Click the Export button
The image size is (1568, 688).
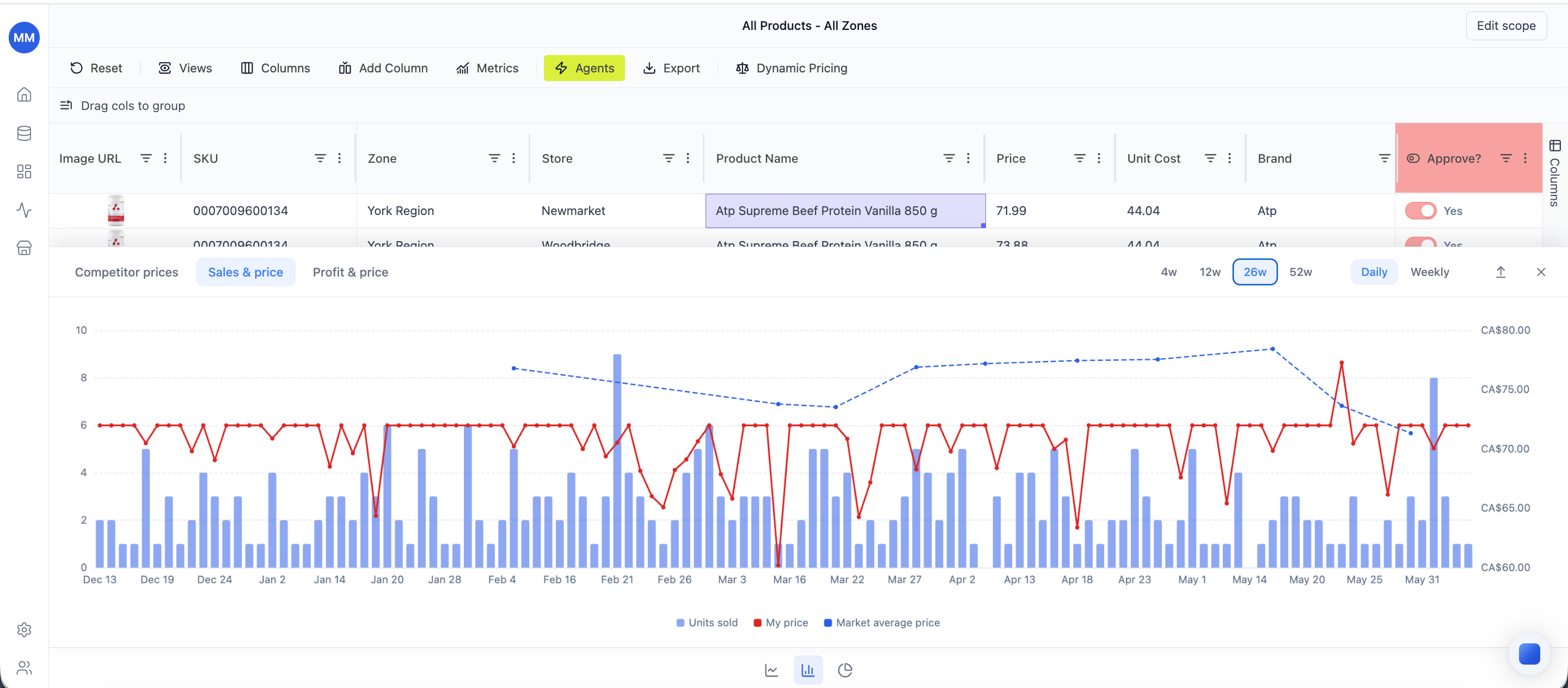[x=671, y=68]
